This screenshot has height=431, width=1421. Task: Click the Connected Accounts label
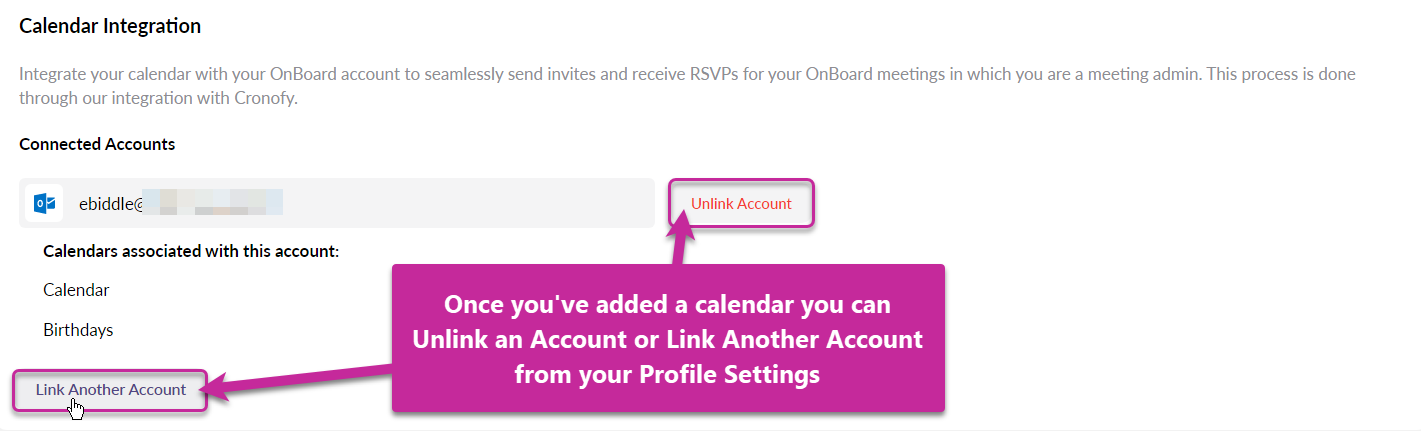[x=97, y=144]
